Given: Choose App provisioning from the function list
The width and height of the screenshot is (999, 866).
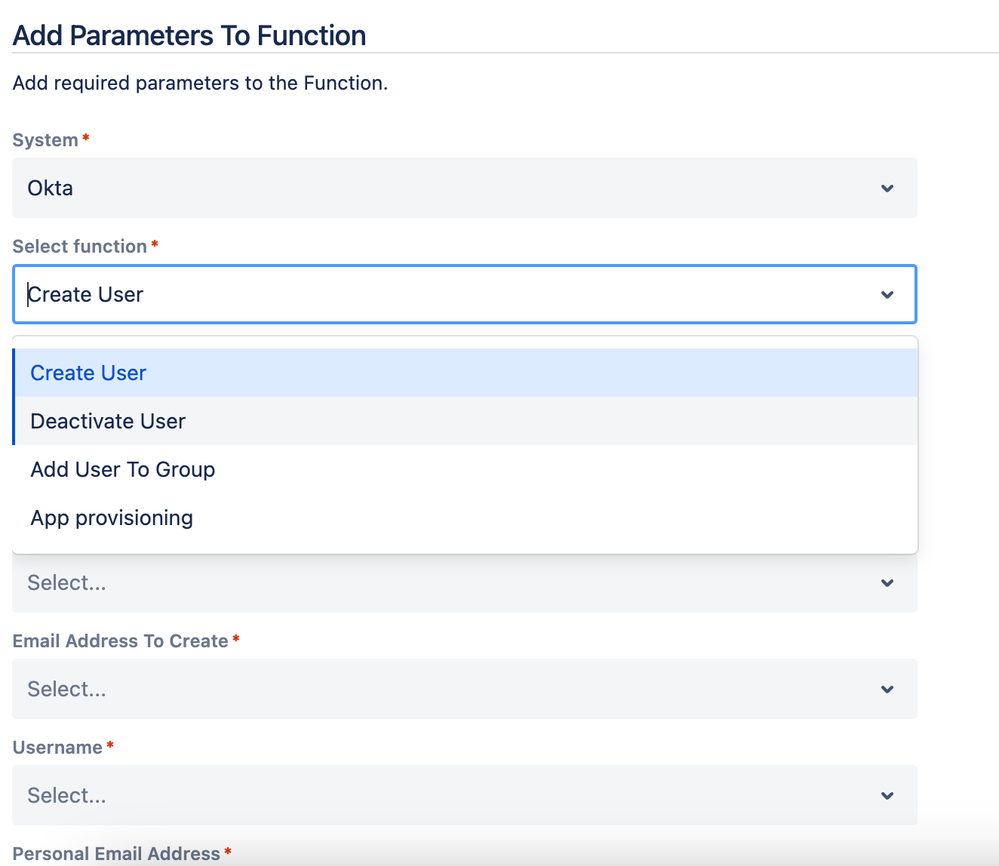Looking at the screenshot, I should (x=112, y=518).
